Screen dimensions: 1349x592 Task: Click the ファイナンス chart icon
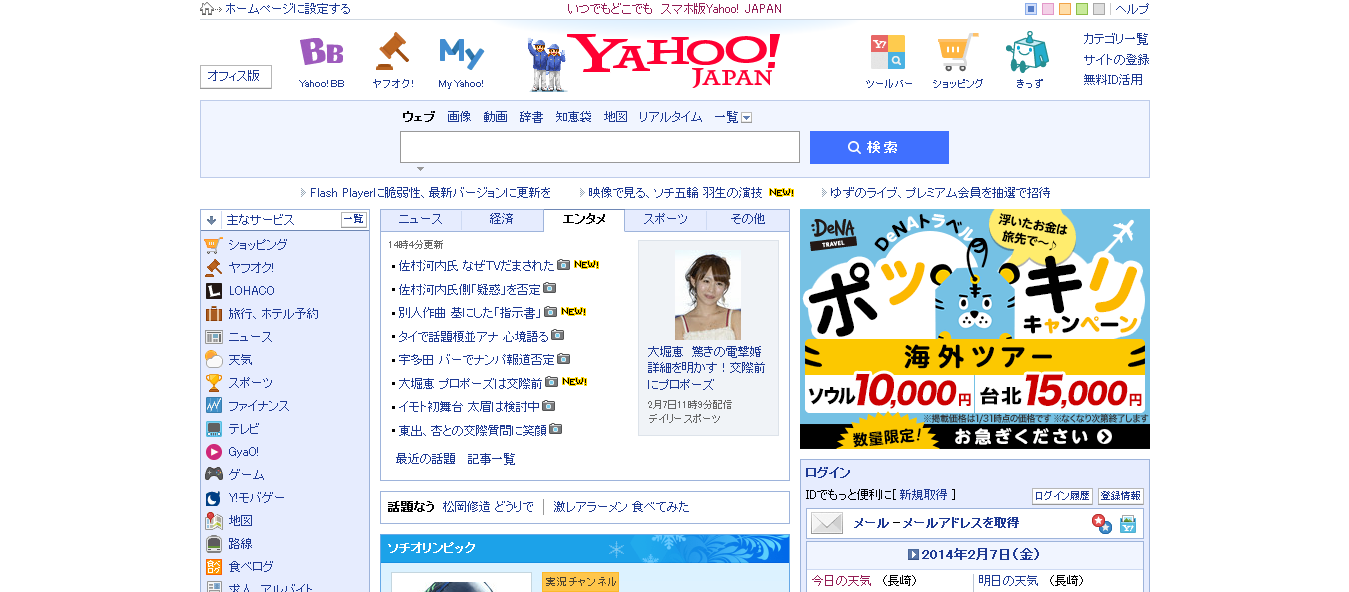coord(213,406)
